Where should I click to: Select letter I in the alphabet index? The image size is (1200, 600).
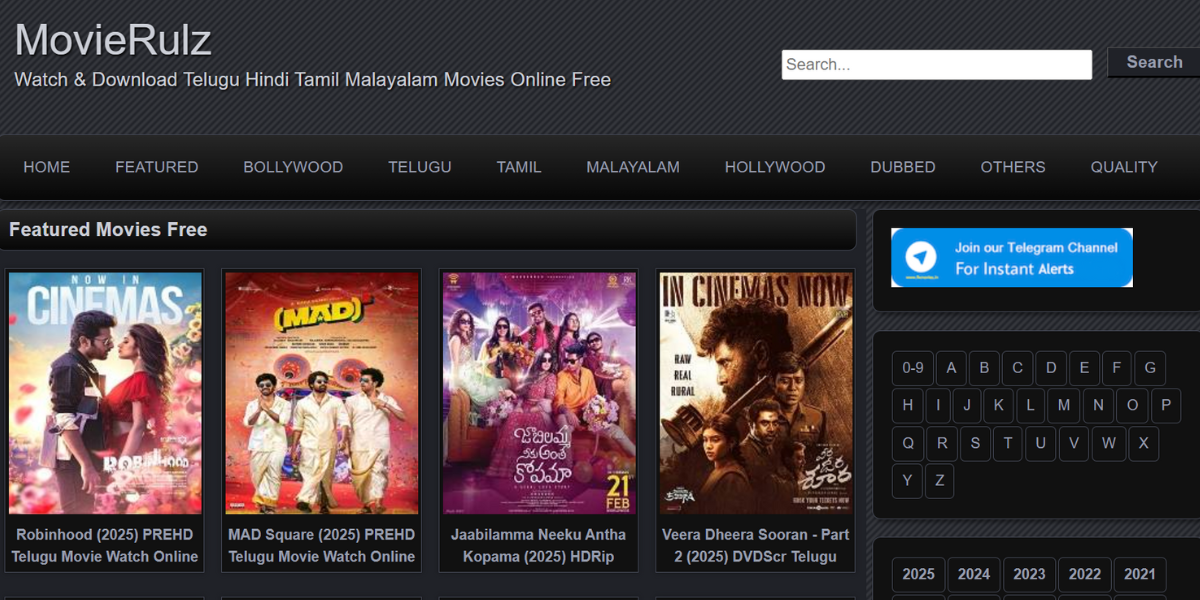point(938,406)
